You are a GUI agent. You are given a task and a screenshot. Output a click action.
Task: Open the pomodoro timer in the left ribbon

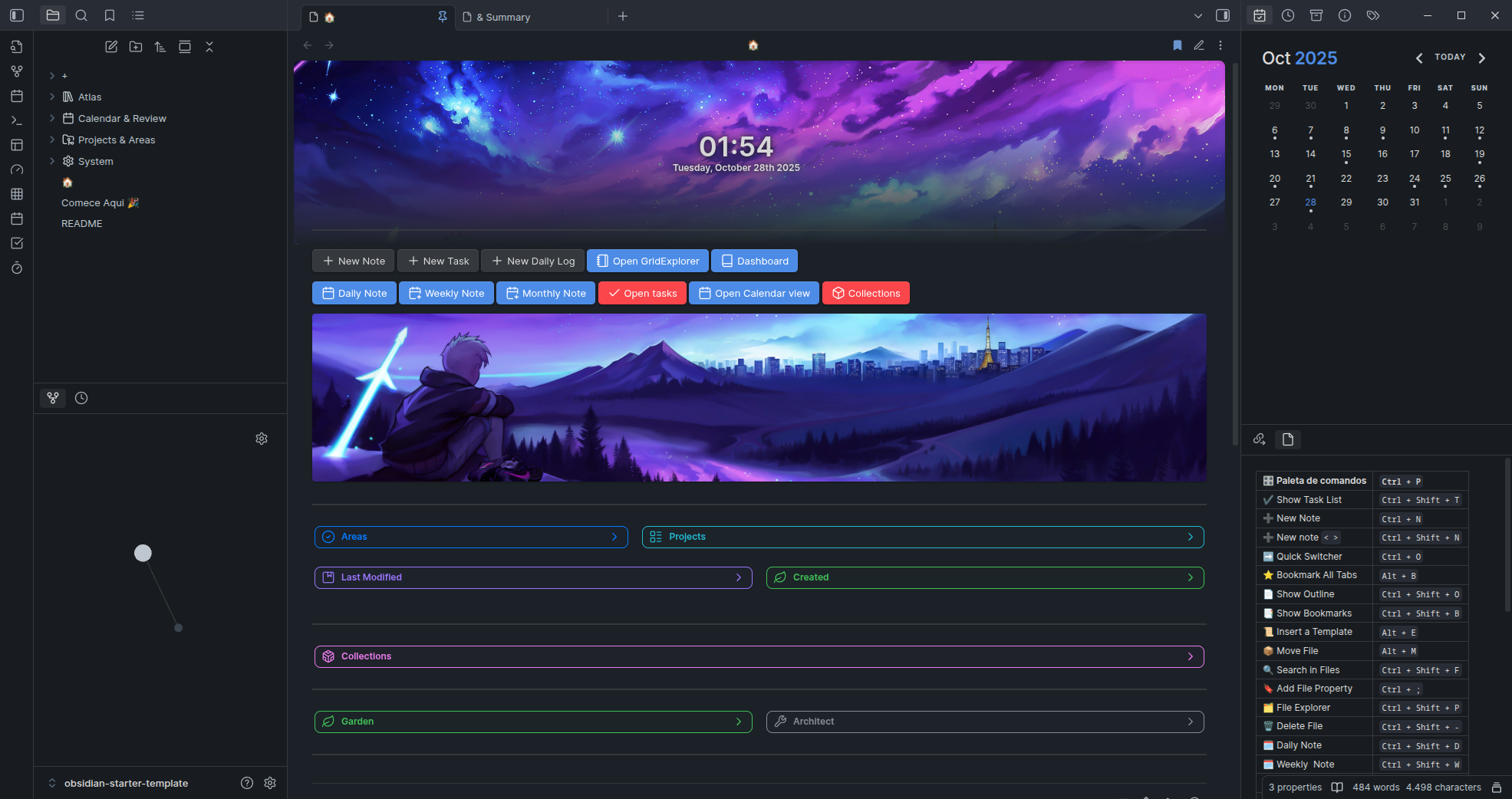coord(16,268)
